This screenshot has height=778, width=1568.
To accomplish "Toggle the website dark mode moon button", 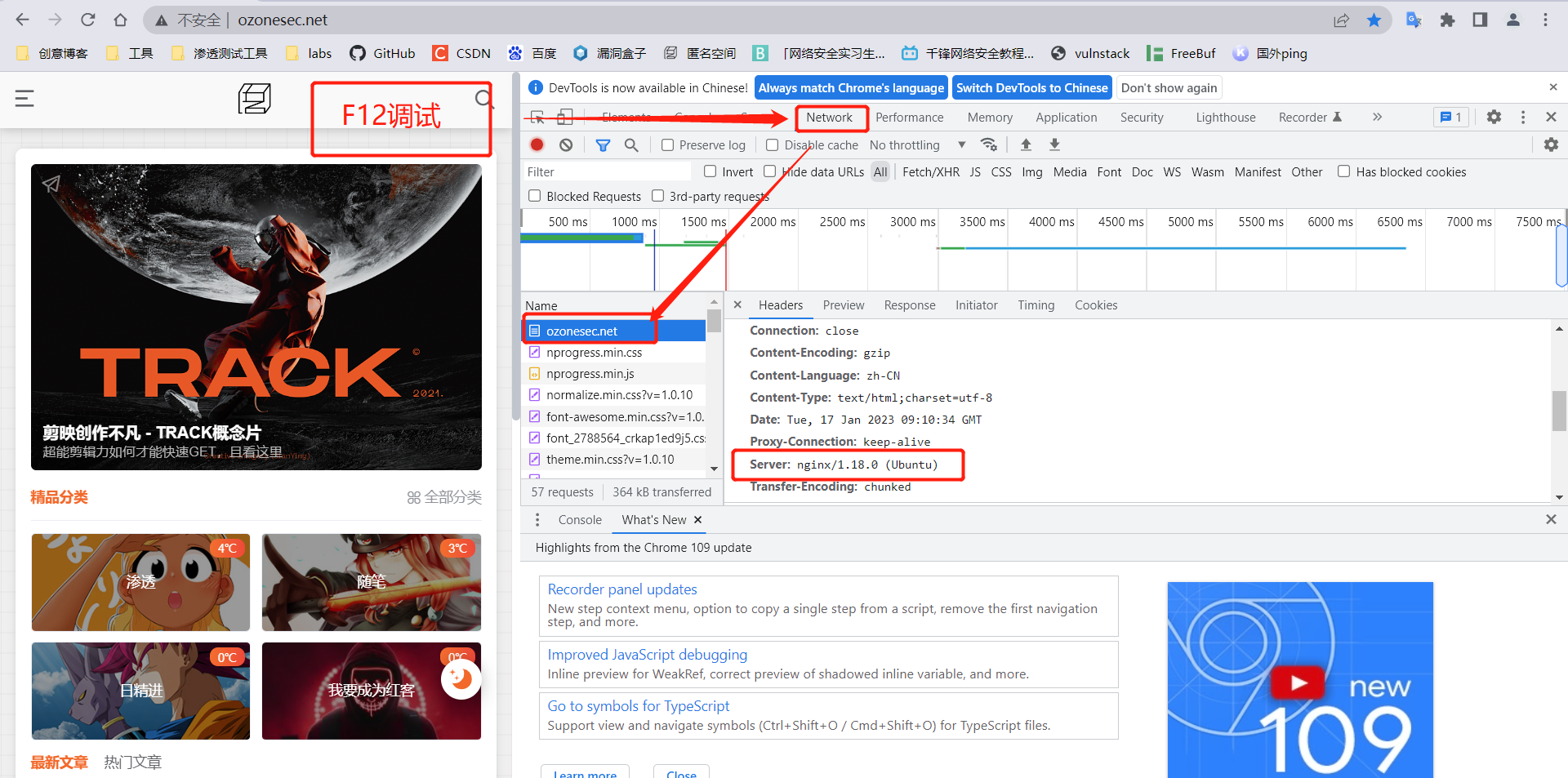I will pyautogui.click(x=461, y=678).
